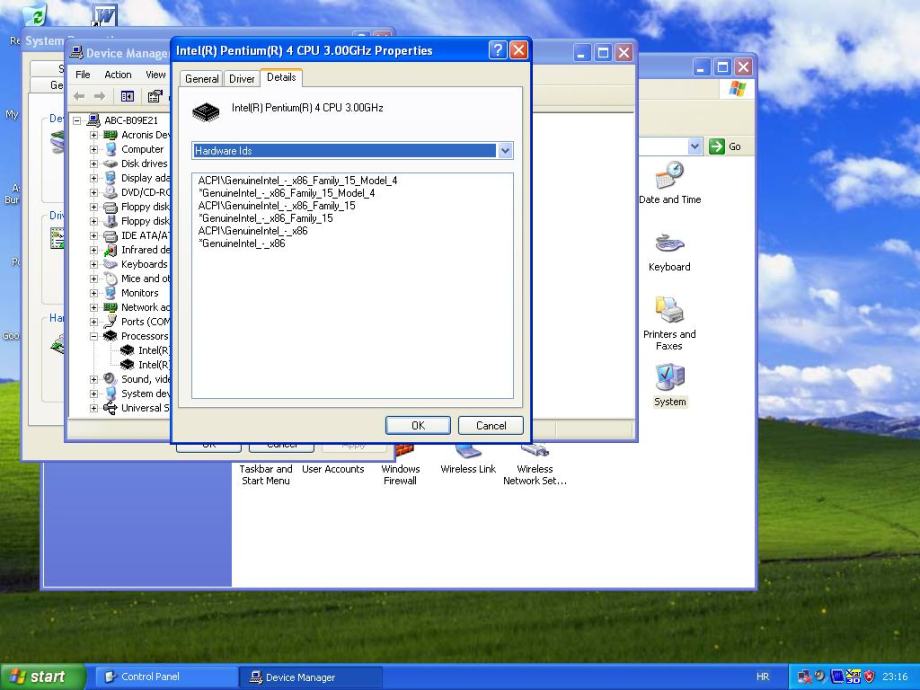The width and height of the screenshot is (920, 690).
Task: Click the help question mark button in Properties title bar
Action: (x=496, y=51)
